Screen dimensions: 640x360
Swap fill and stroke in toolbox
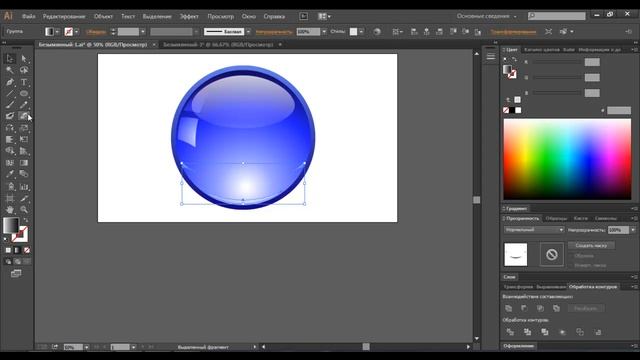pyautogui.click(x=25, y=220)
